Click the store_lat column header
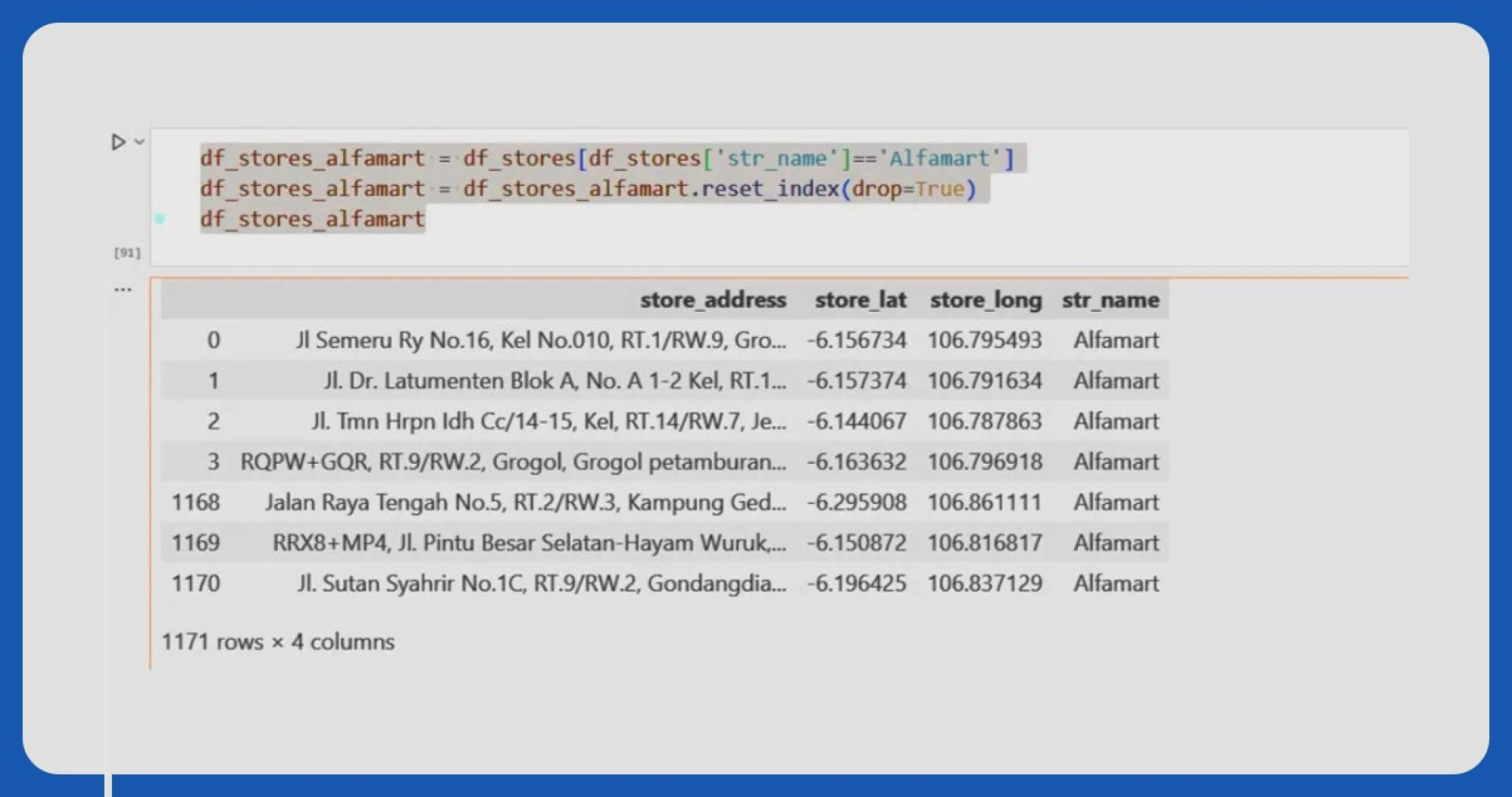The image size is (1512, 797). (861, 300)
